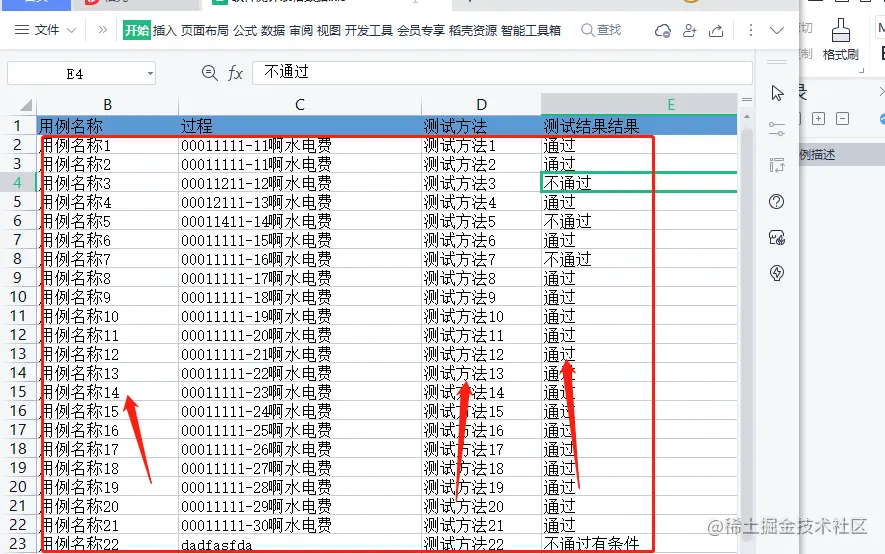
Task: Select header cell 测试结果结果
Action: pyautogui.click(x=639, y=126)
